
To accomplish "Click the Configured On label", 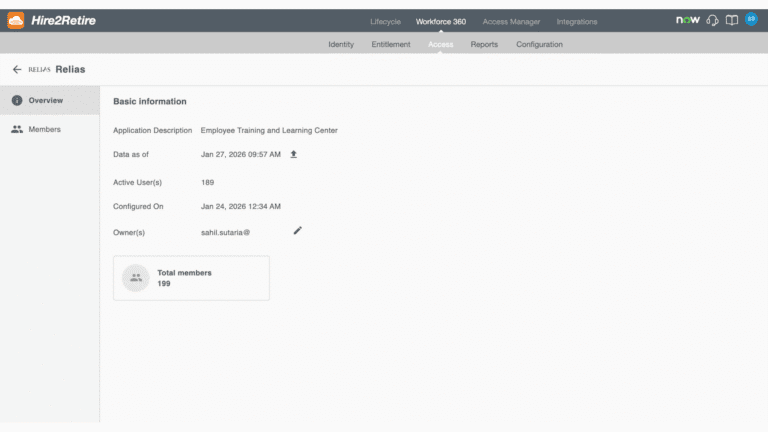I will 138,206.
